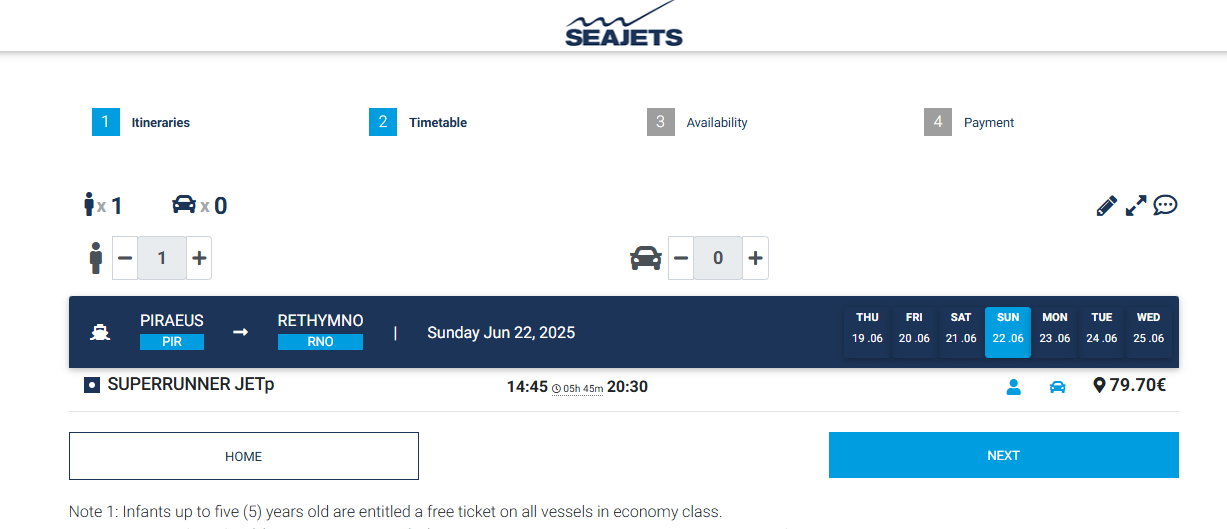Image resolution: width=1227 pixels, height=529 pixels.
Task: Click the expand arrows icon
Action: pyautogui.click(x=1136, y=206)
